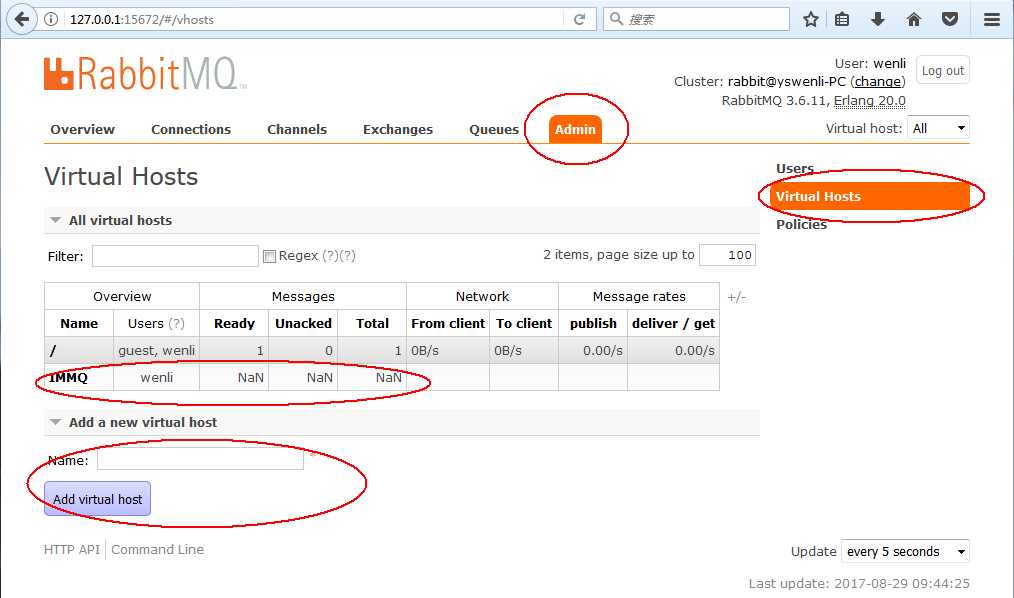The width and height of the screenshot is (1014, 598).
Task: Open the site information icon in the address bar
Action: (50, 19)
